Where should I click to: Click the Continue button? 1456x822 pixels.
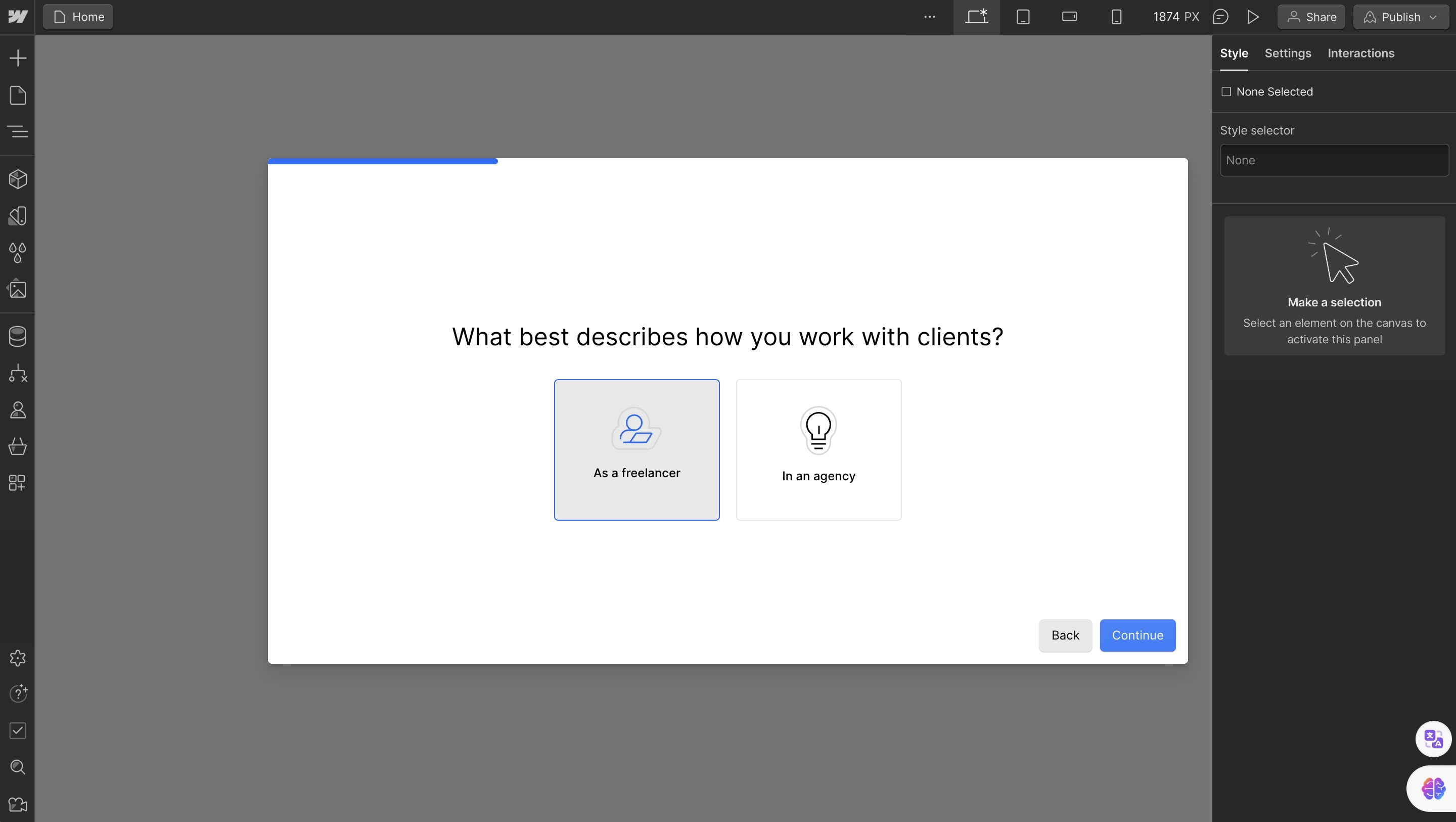click(1137, 635)
